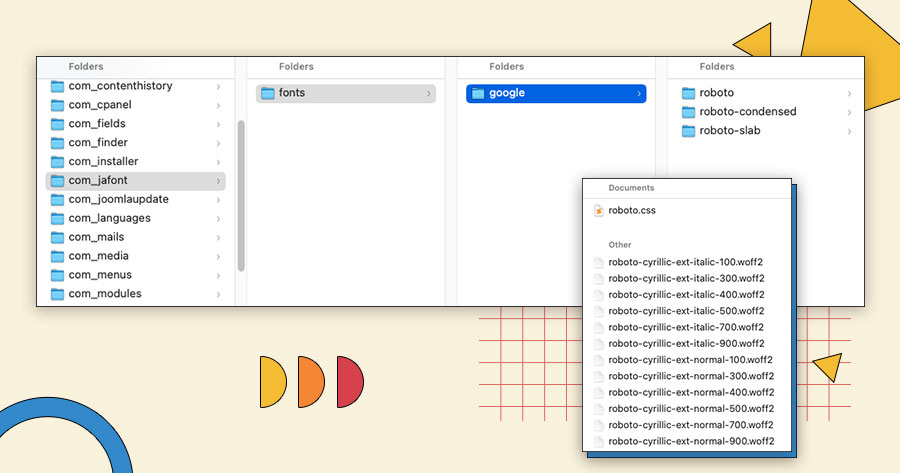Click the roboto.css file icon
The height and width of the screenshot is (473, 900).
(x=599, y=211)
